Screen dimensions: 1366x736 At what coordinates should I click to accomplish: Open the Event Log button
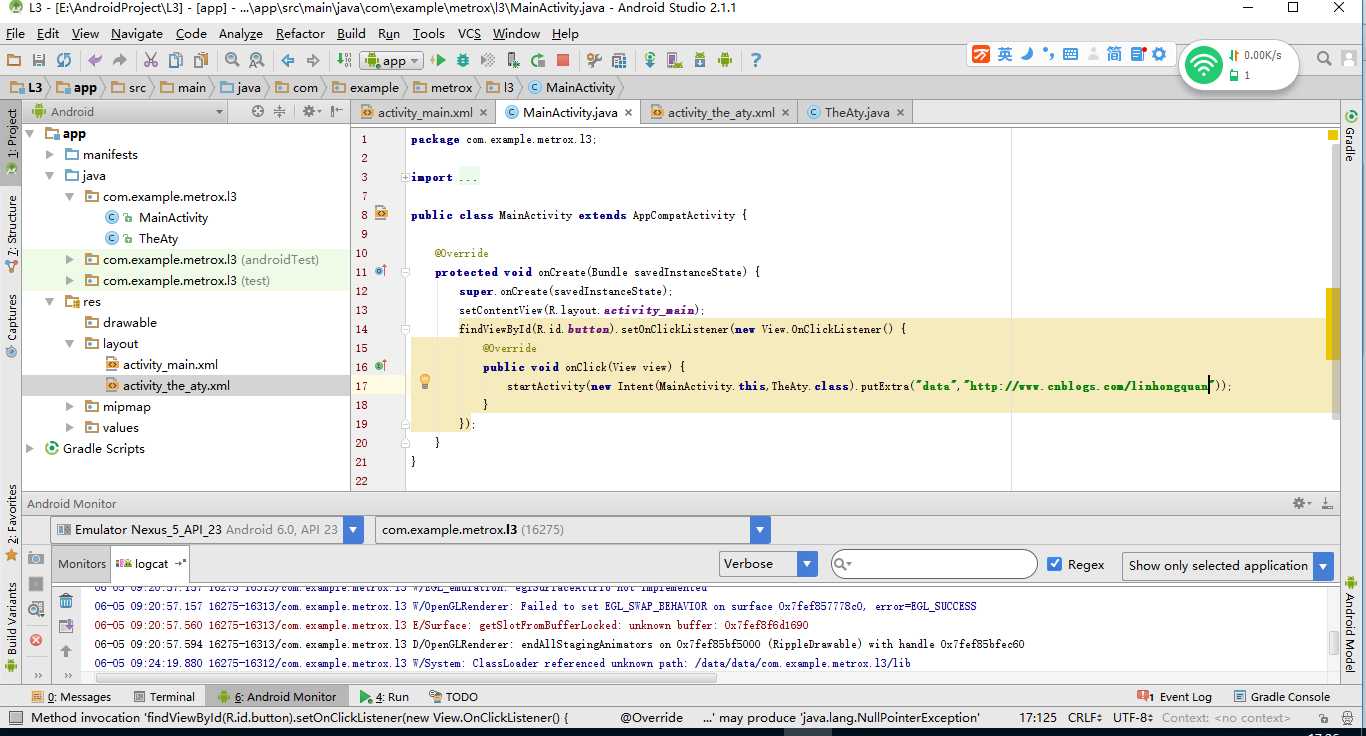tap(1175, 697)
